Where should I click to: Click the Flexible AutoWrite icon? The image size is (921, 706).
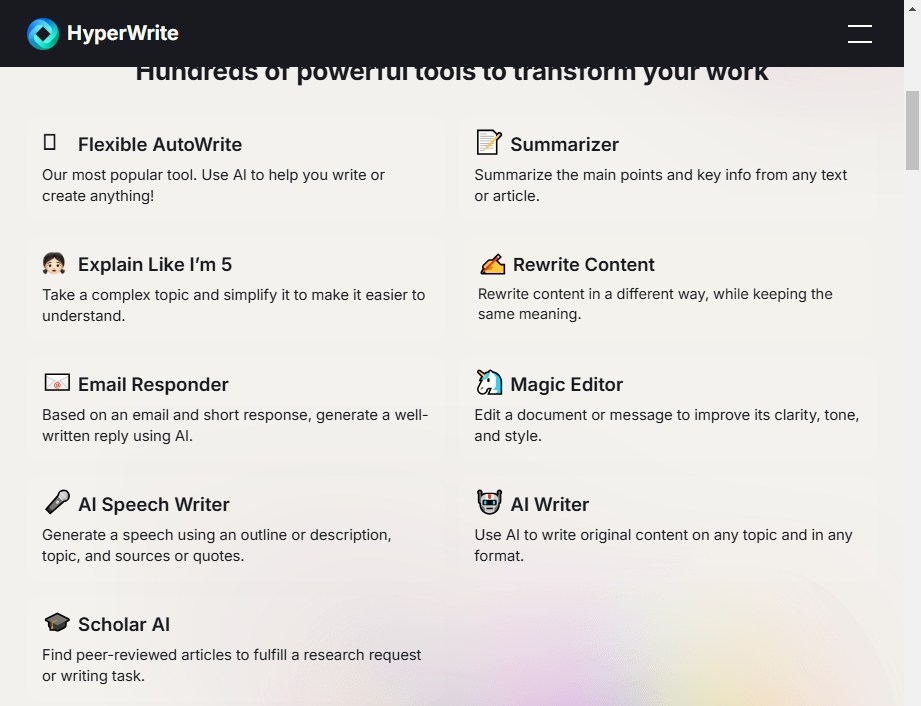[50, 142]
